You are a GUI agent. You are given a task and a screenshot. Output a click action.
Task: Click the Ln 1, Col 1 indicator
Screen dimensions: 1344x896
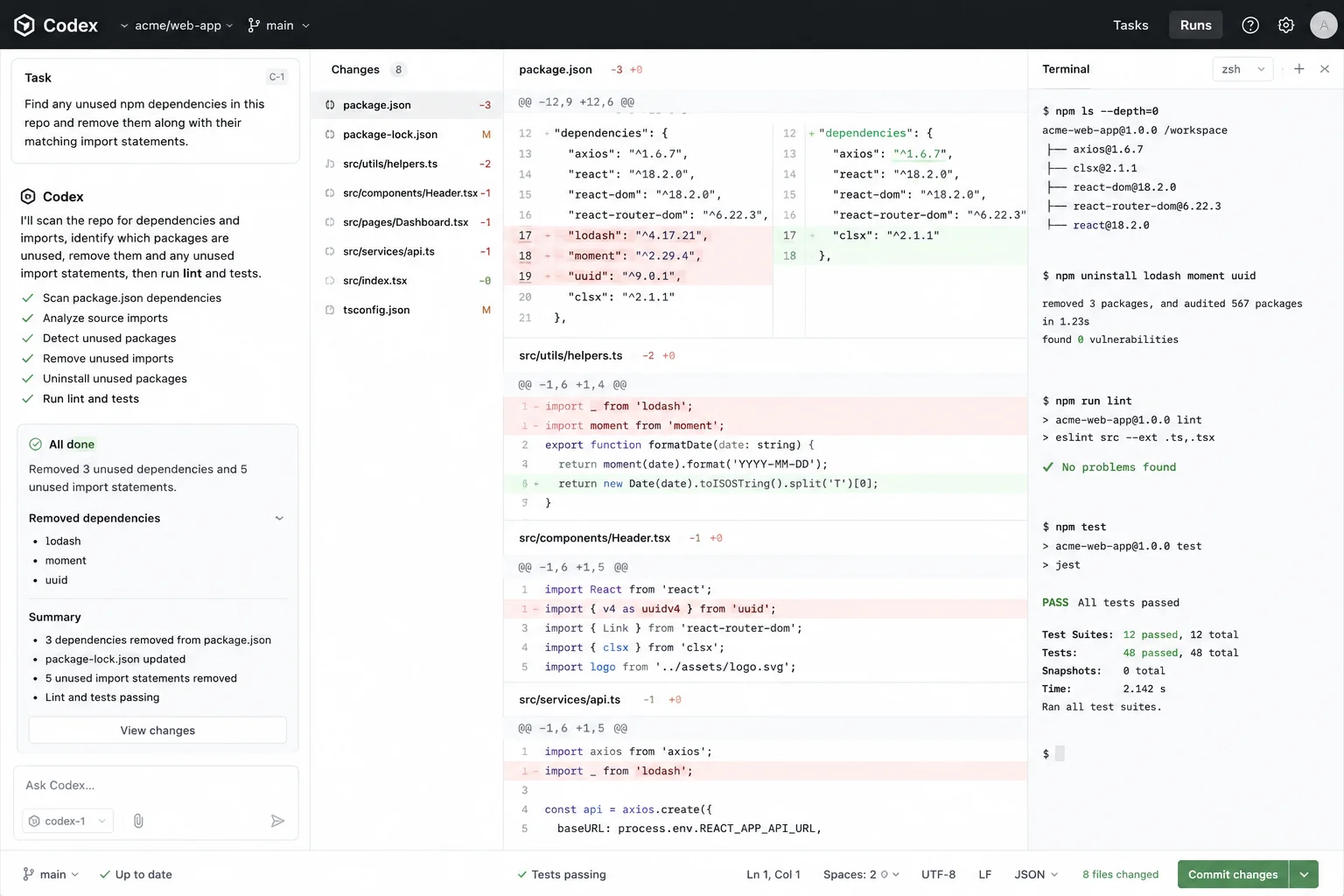click(x=773, y=874)
